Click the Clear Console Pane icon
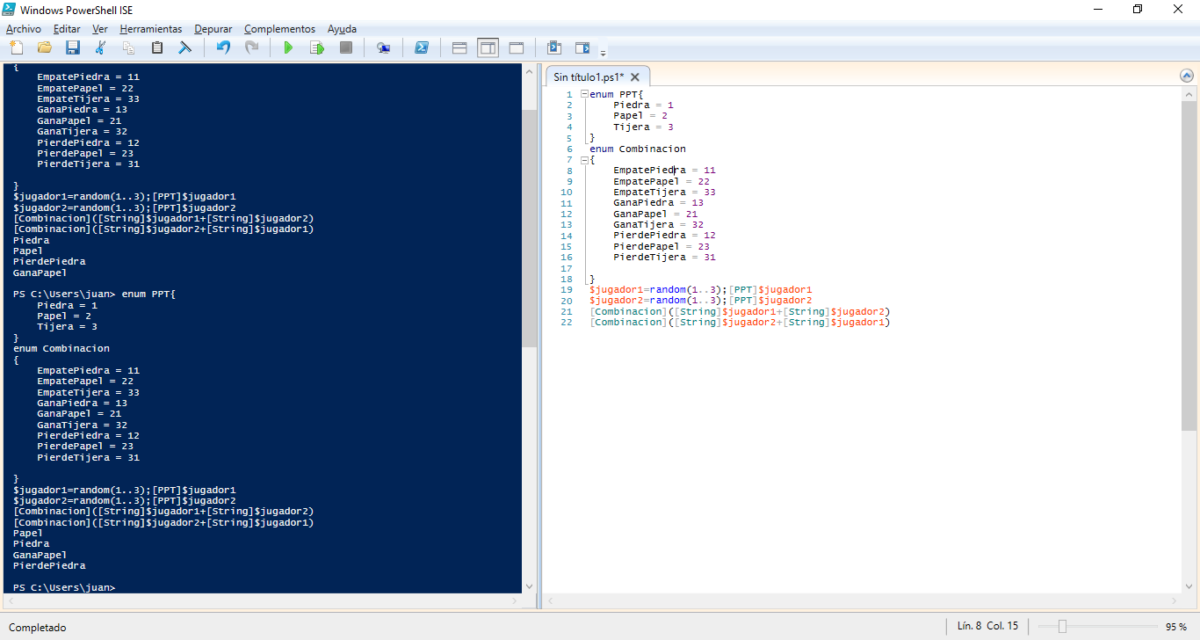The image size is (1200, 640). [x=183, y=47]
